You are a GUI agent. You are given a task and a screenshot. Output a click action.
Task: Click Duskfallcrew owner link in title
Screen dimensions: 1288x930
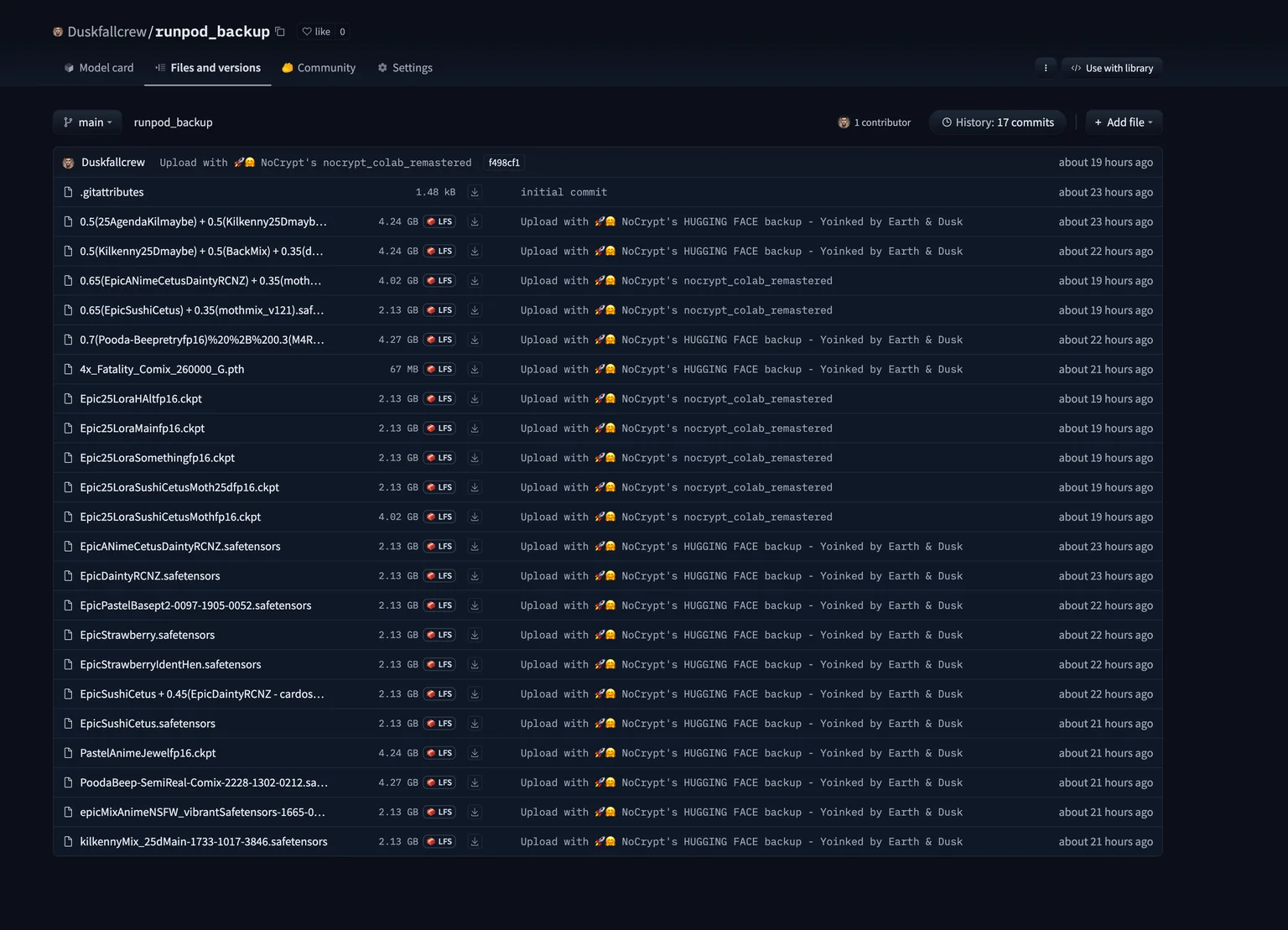(x=107, y=32)
